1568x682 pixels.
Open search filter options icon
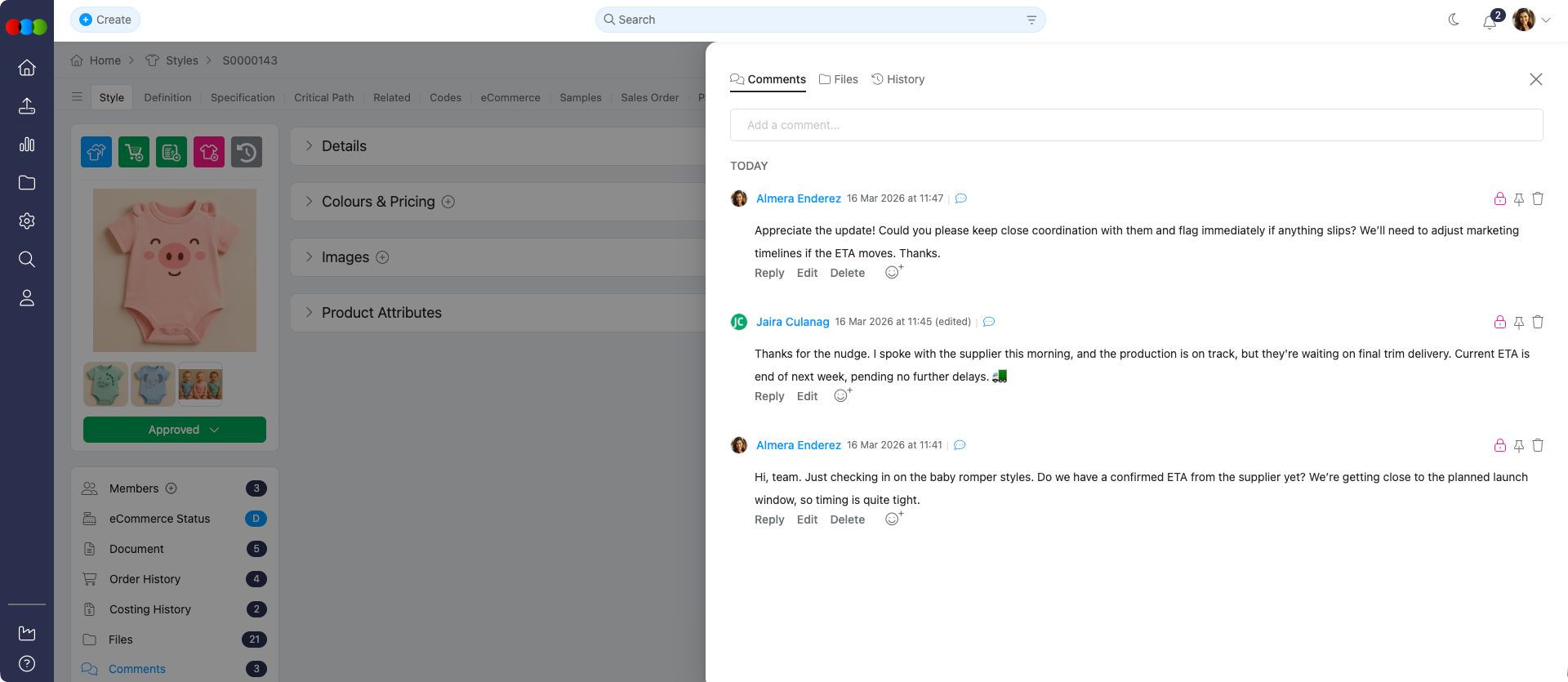click(1031, 20)
